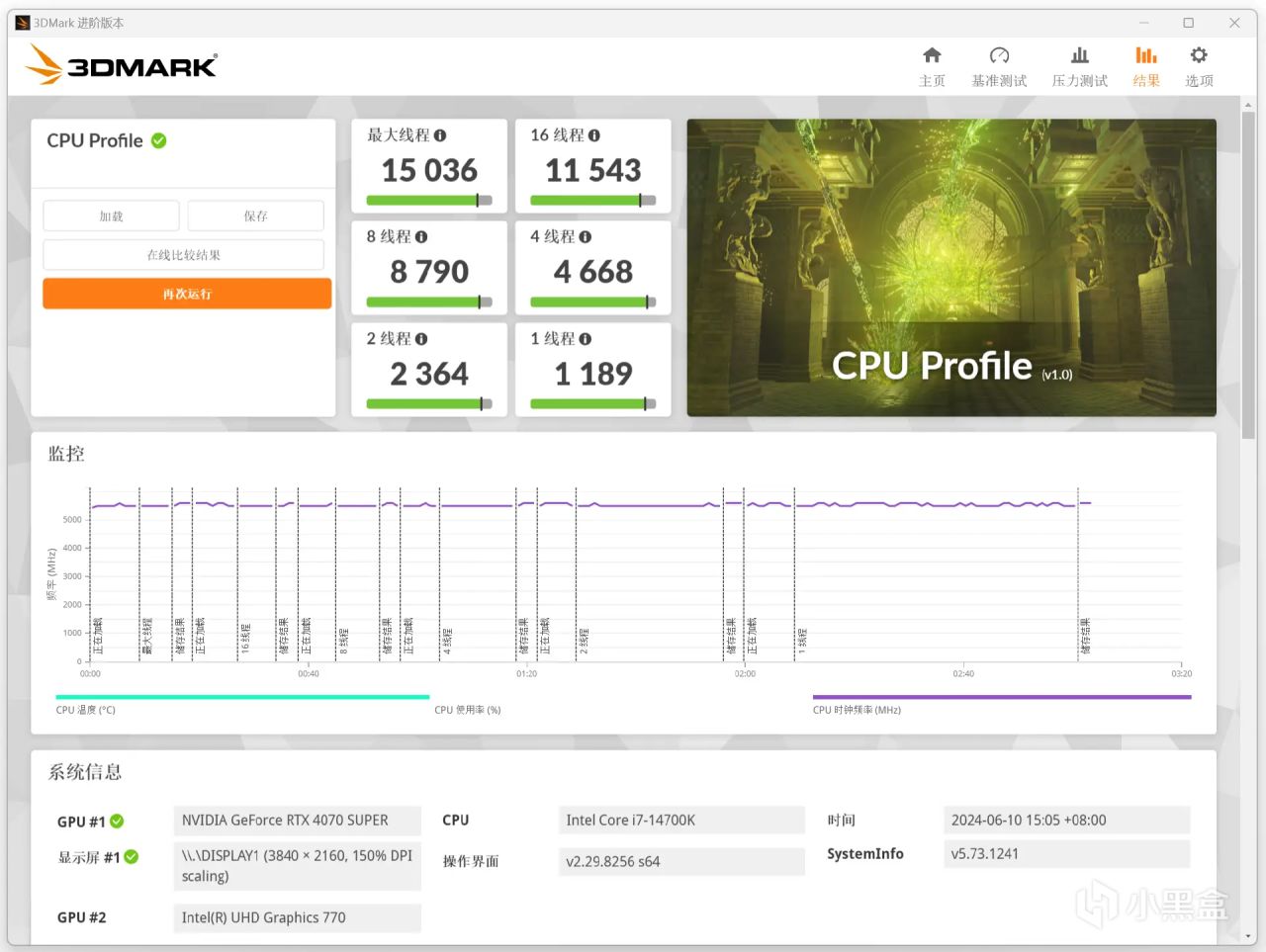The image size is (1266, 952).
Task: Click the vertical scrollbar thumb
Action: pos(1248,275)
